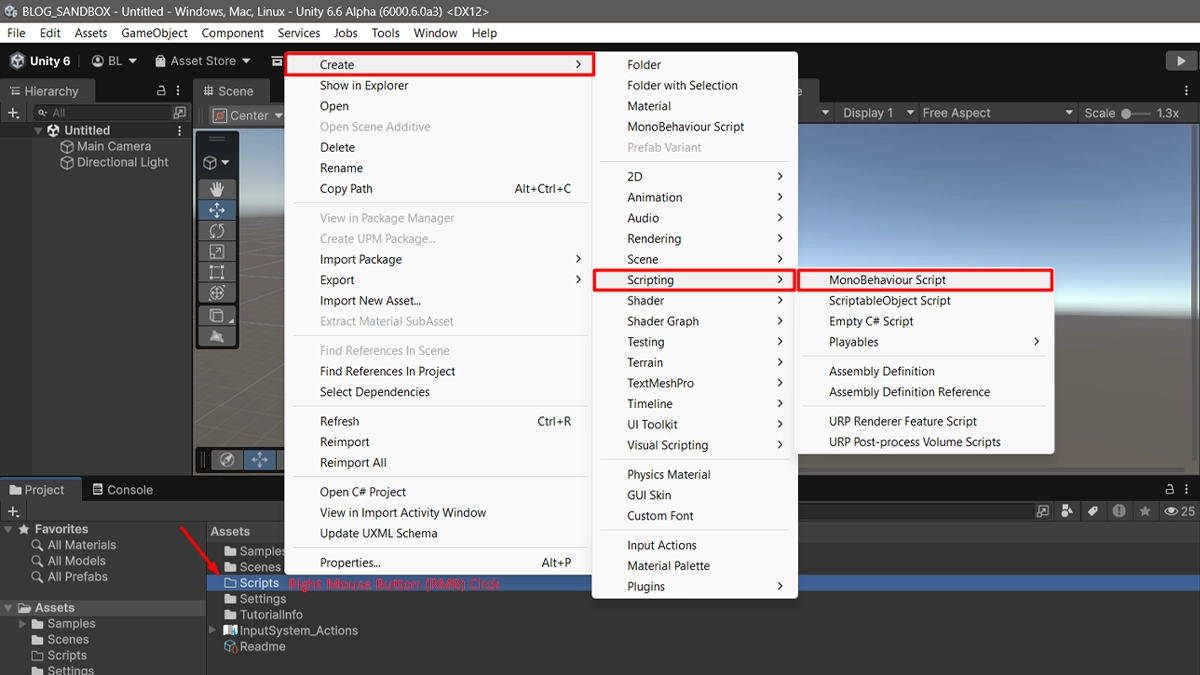
Task: Open the BL account dropdown
Action: tap(114, 61)
